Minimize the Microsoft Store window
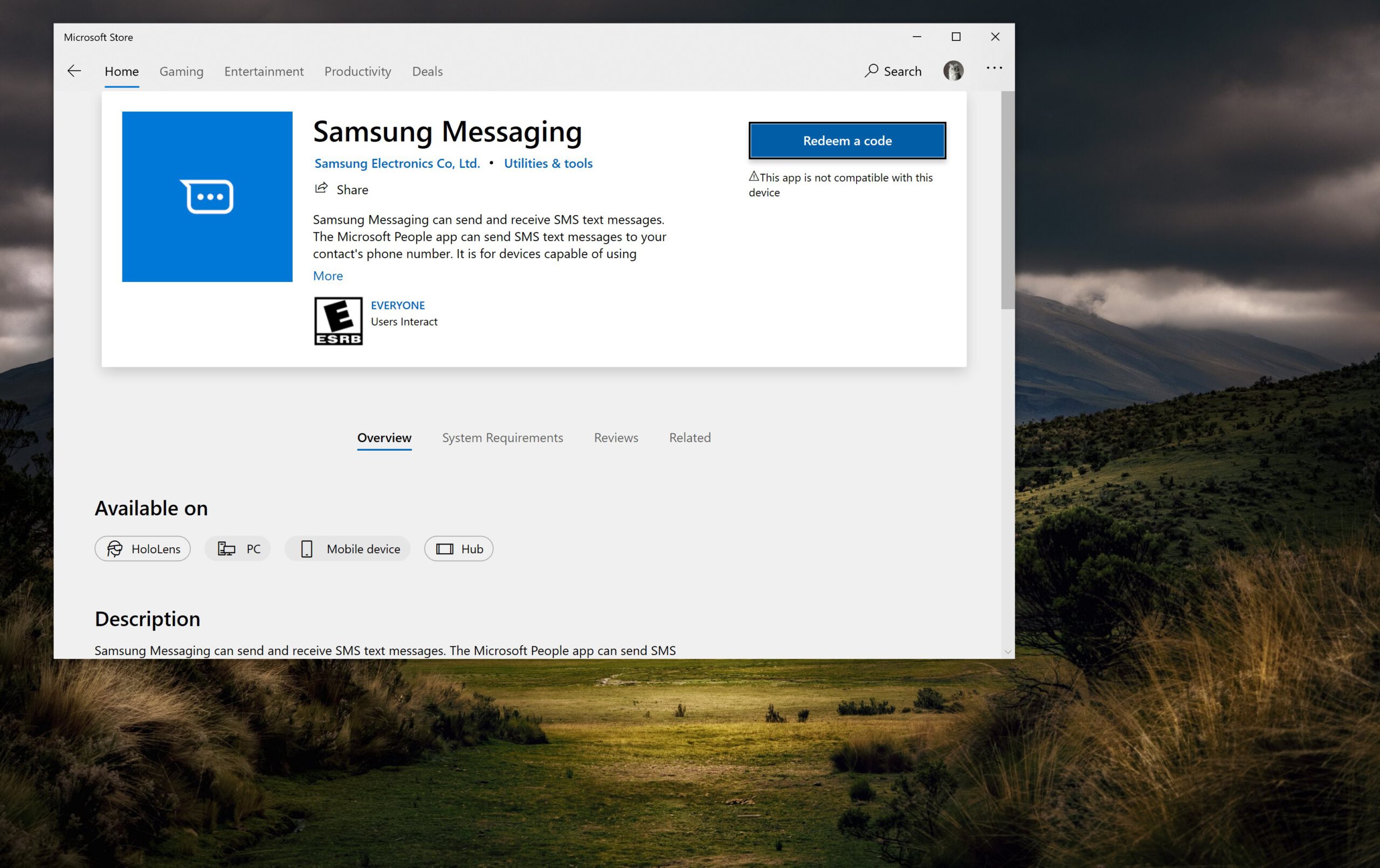The height and width of the screenshot is (868, 1380). click(x=916, y=37)
